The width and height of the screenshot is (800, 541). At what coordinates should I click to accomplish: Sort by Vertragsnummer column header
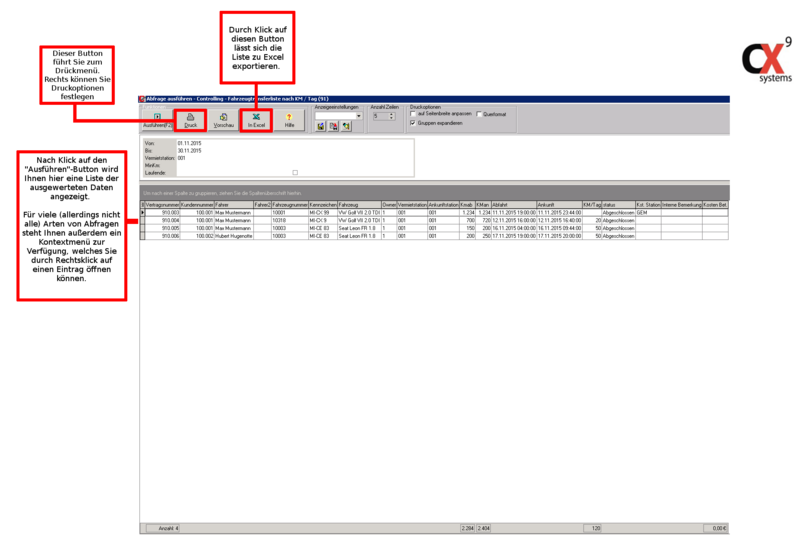click(x=162, y=204)
